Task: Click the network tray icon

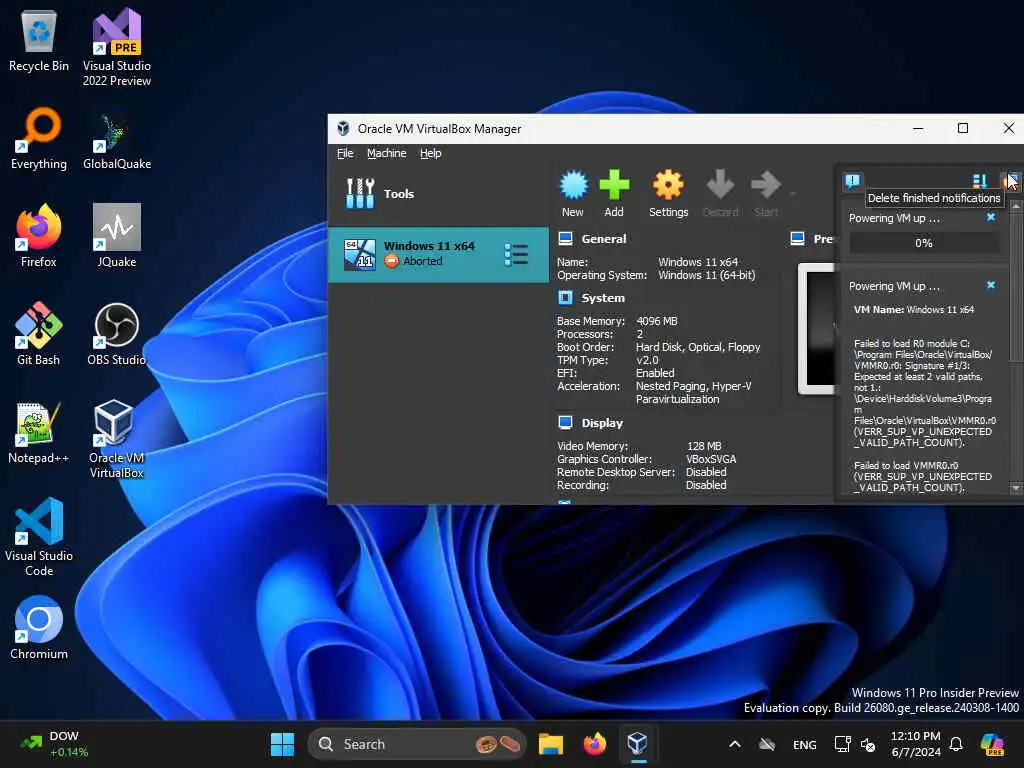Action: [x=842, y=744]
